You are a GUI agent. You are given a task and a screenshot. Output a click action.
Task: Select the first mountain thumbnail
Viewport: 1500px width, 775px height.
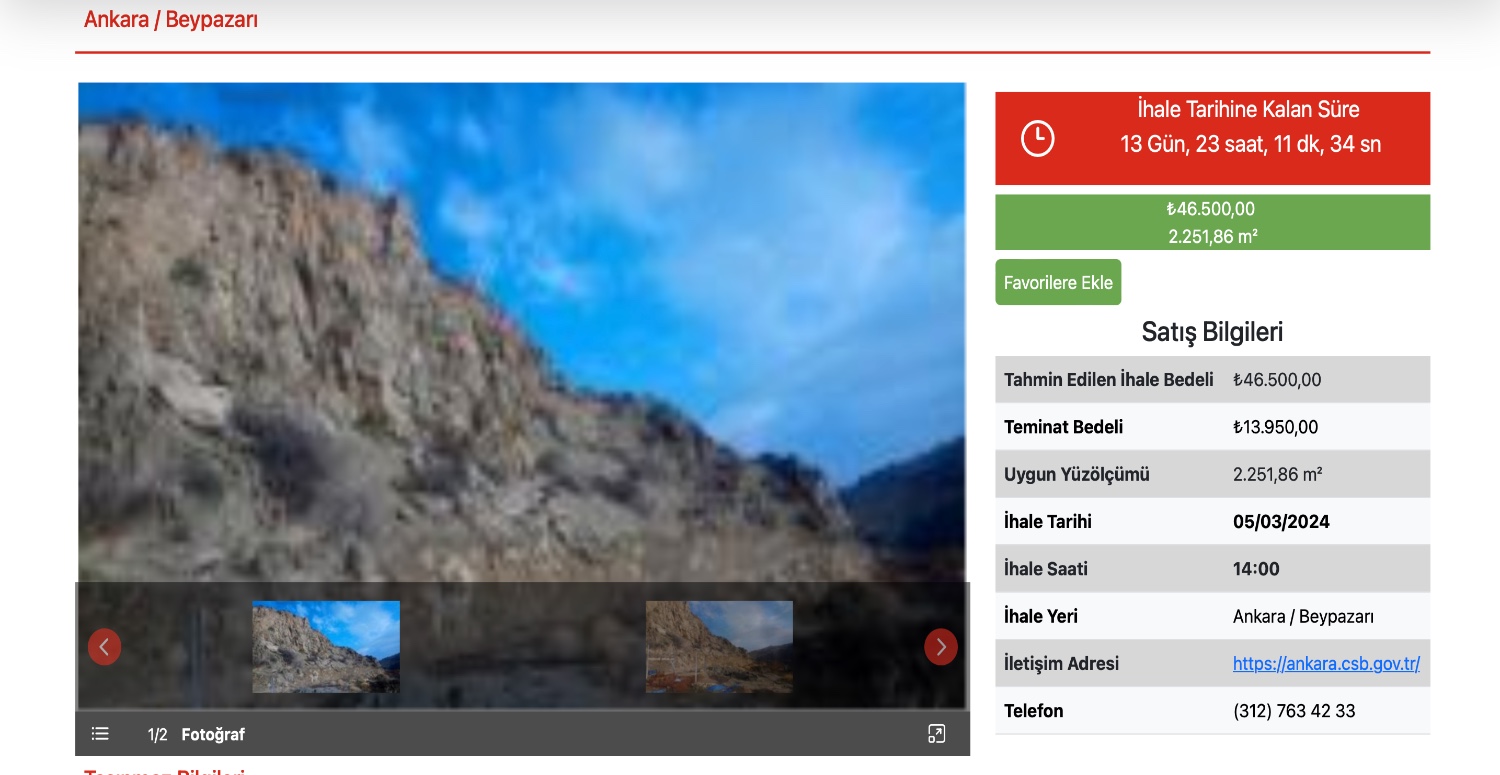coord(326,646)
